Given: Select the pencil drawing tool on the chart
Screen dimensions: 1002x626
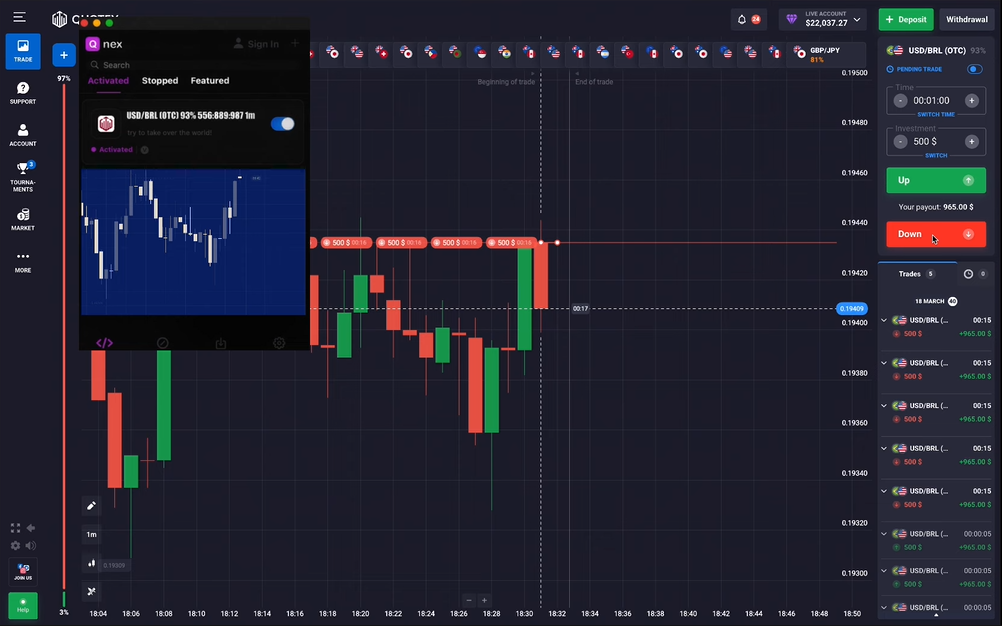Looking at the screenshot, I should [x=91, y=505].
